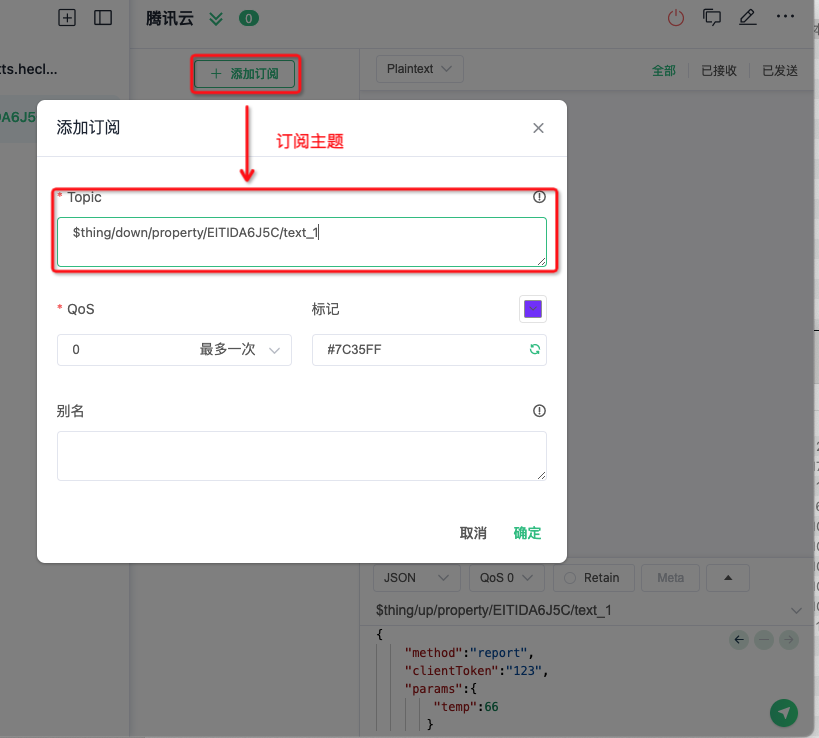The image size is (819, 738).
Task: Click the 别名 info help icon
Action: tap(540, 411)
